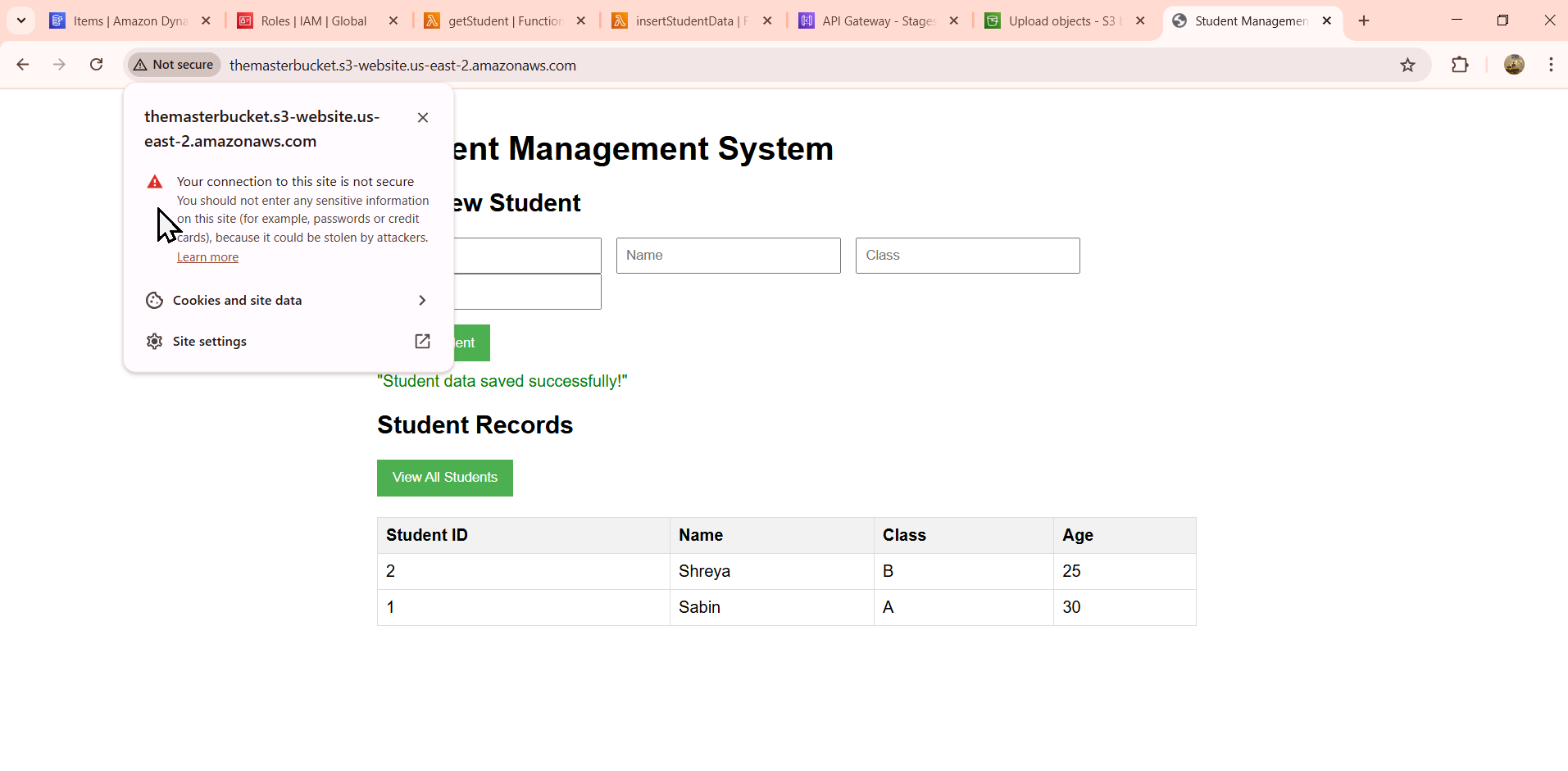Expand Cookies and site data

tap(288, 301)
